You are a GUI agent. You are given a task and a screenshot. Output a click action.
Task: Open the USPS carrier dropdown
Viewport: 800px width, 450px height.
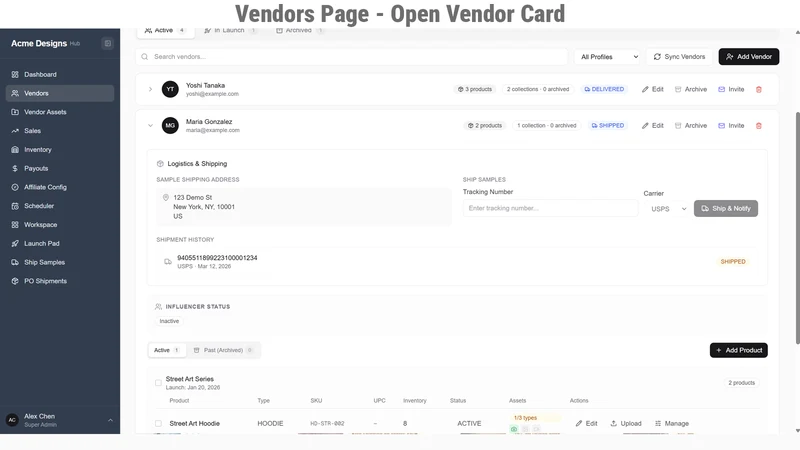click(x=668, y=209)
